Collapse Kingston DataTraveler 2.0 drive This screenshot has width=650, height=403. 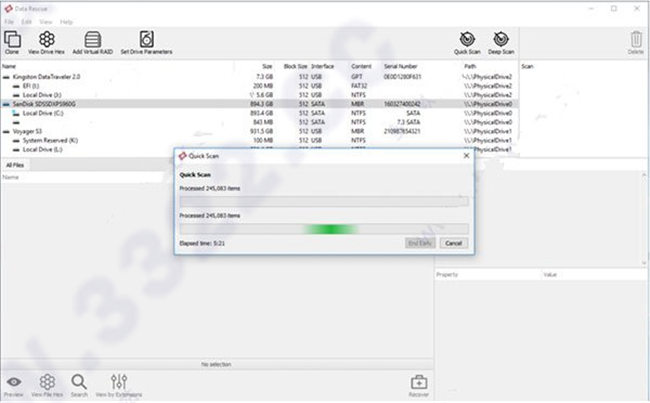pos(6,77)
